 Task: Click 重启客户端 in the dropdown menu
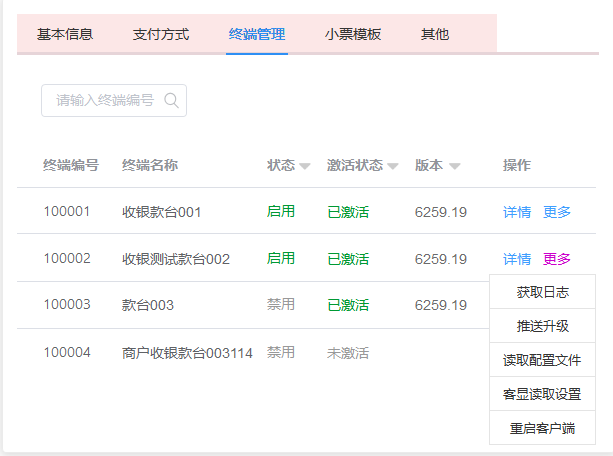pyautogui.click(x=543, y=428)
